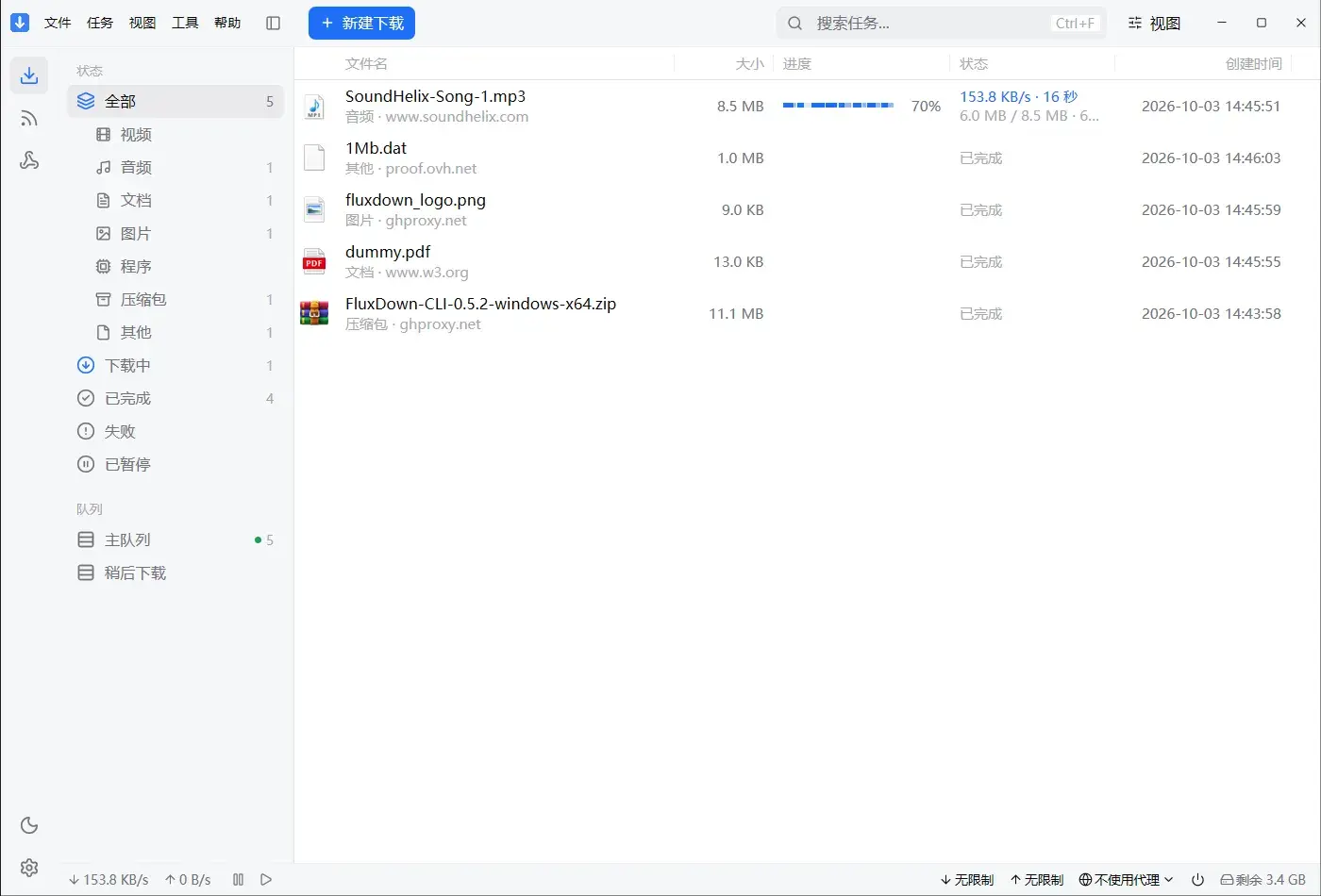The width and height of the screenshot is (1321, 896).
Task: Open the upload speed limit 无限制 selector
Action: pyautogui.click(x=1037, y=879)
